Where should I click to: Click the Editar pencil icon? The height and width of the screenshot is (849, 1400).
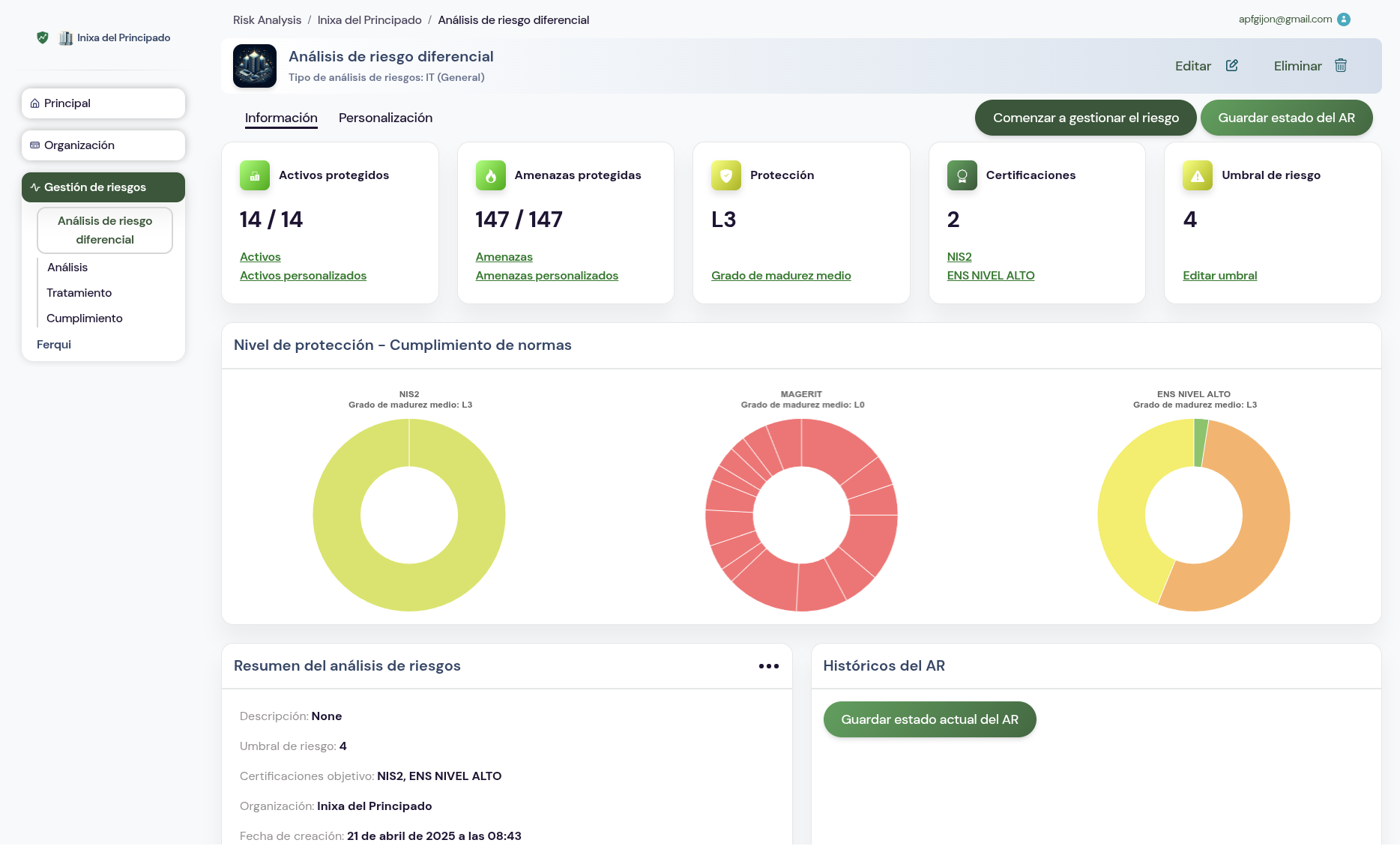coord(1231,66)
